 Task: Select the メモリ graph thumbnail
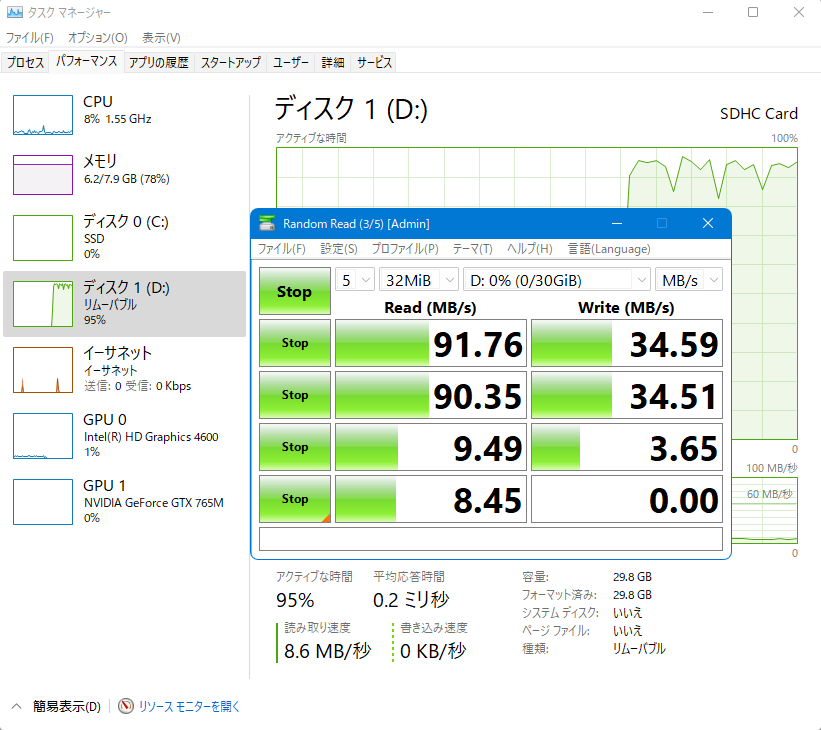point(43,174)
